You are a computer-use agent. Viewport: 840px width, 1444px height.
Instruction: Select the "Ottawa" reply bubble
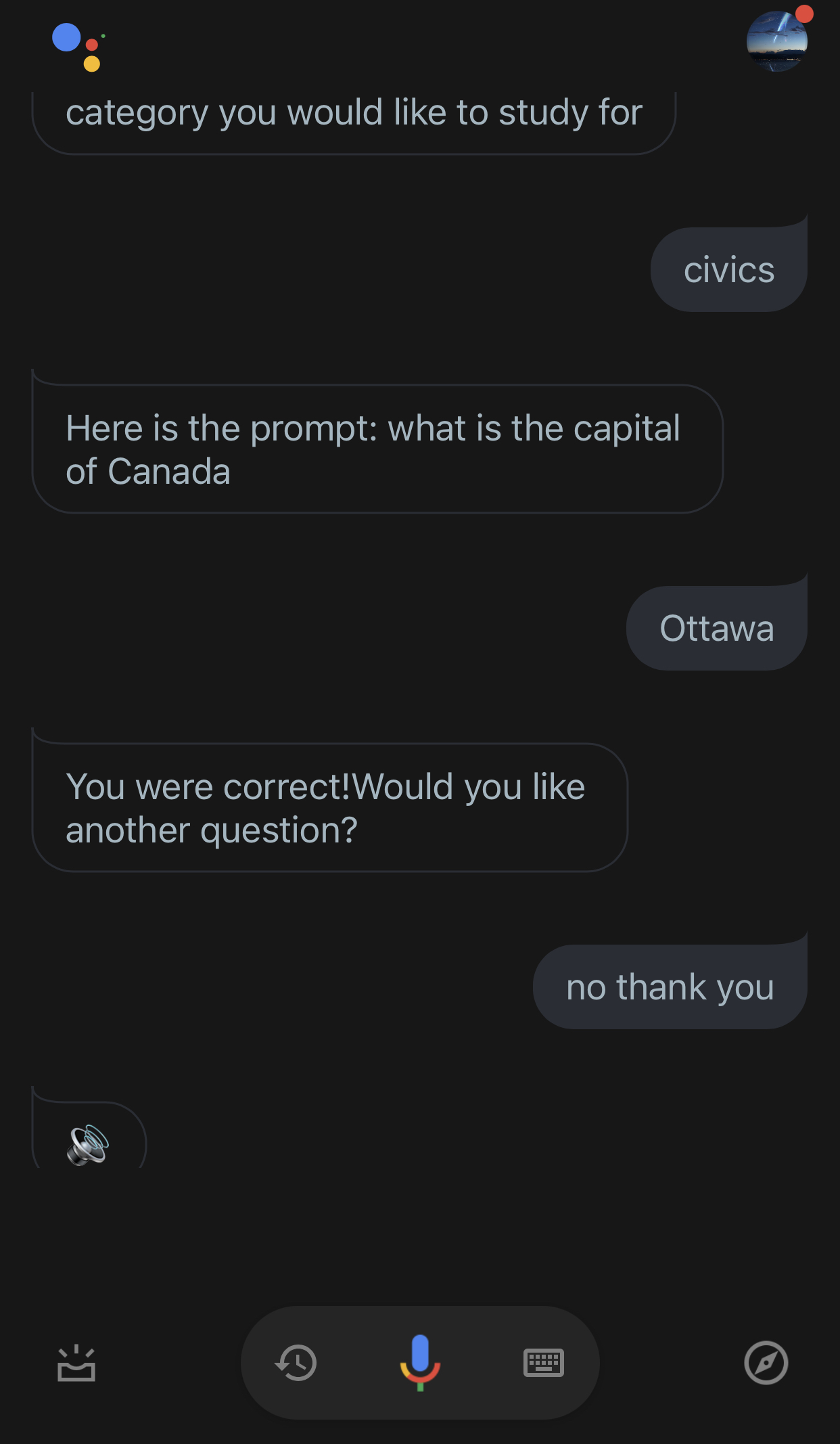point(716,628)
